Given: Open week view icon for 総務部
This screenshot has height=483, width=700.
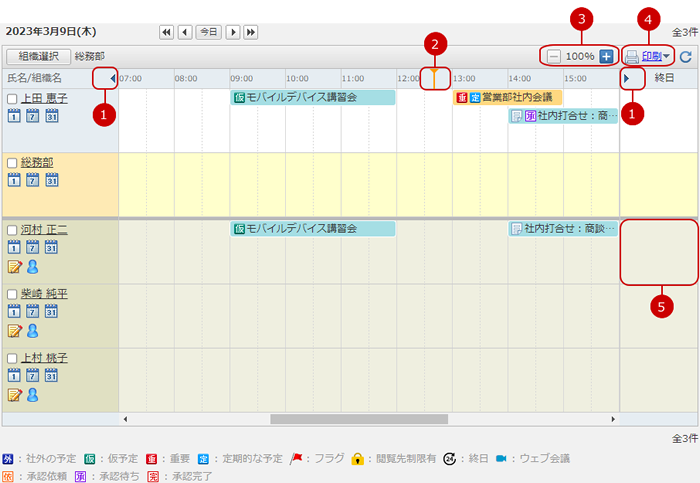Looking at the screenshot, I should click(x=33, y=179).
